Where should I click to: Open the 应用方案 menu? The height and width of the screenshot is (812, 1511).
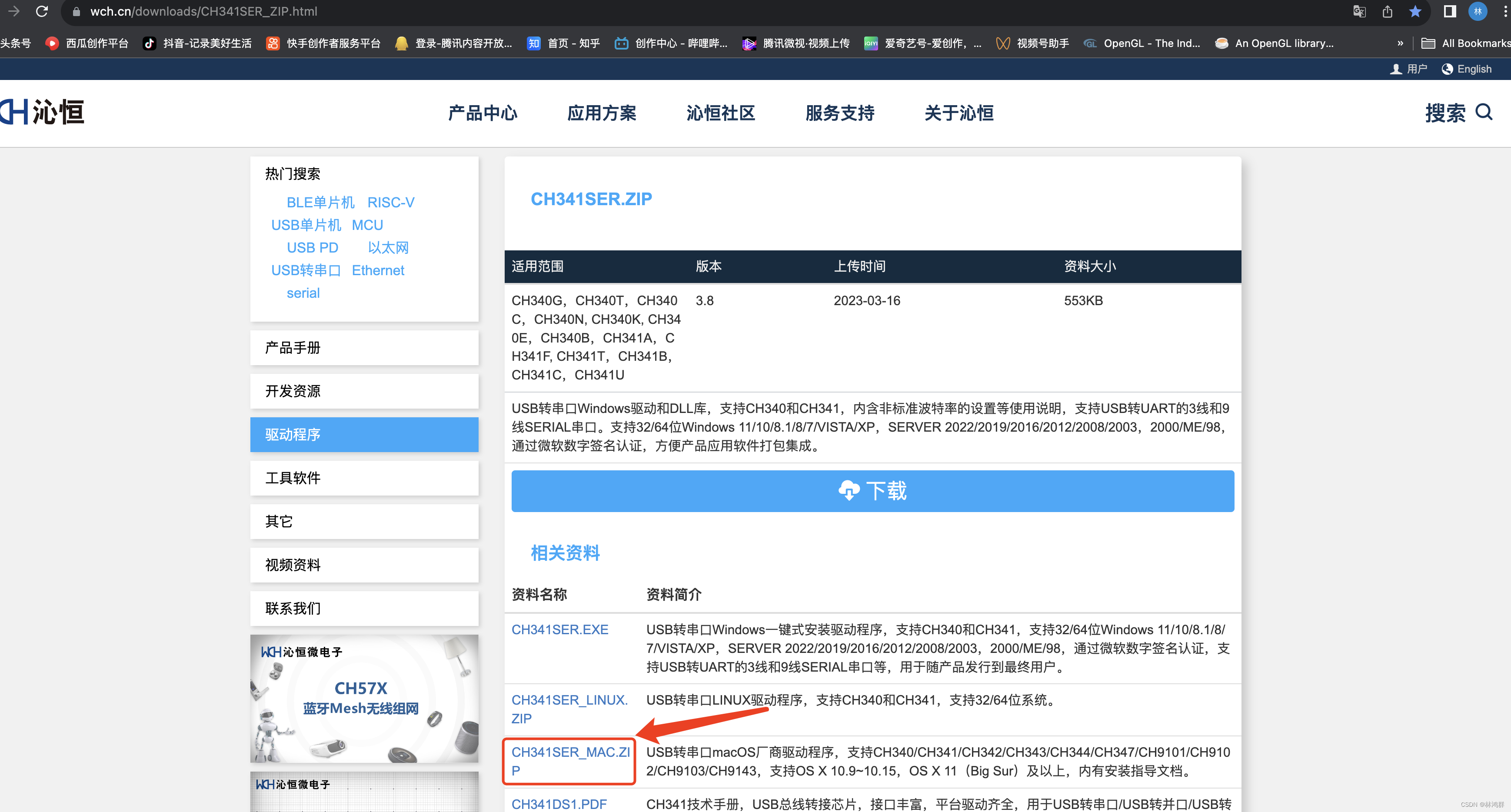[x=601, y=113]
